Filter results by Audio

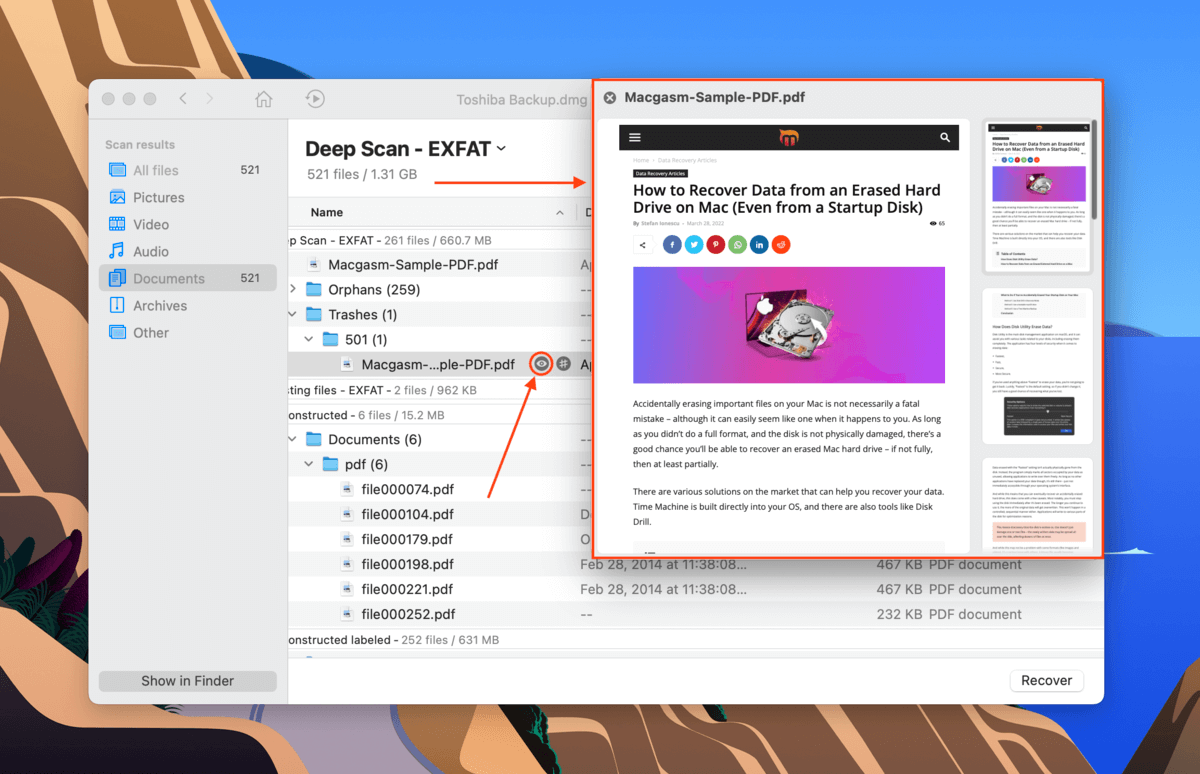pos(187,251)
